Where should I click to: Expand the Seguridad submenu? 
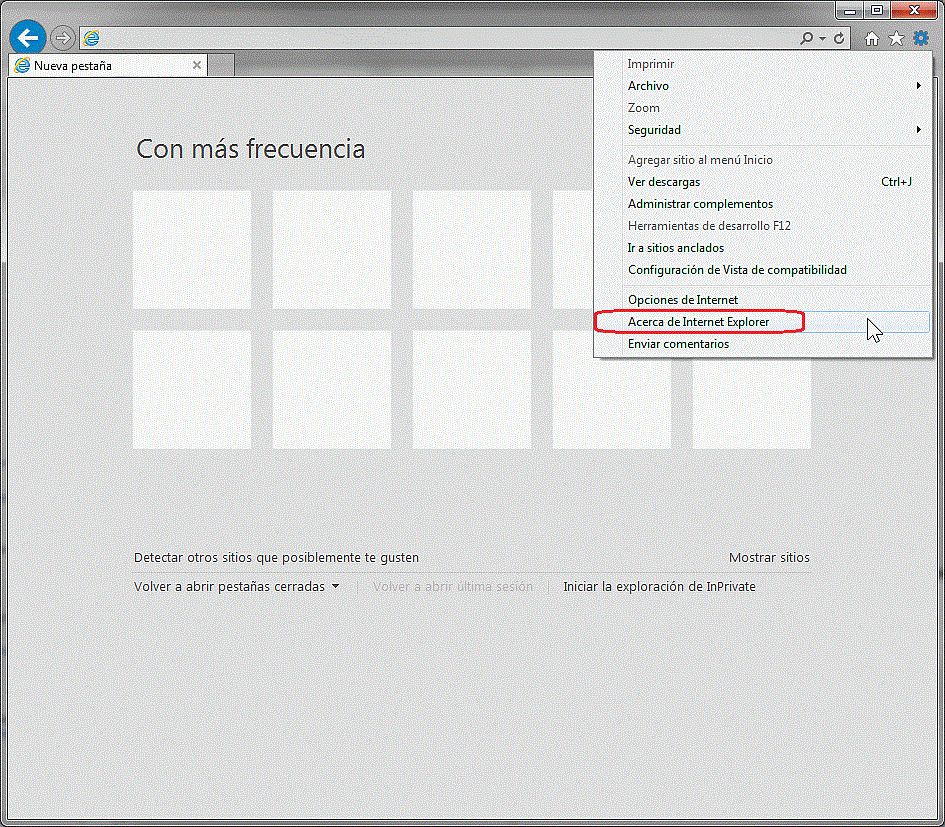tap(763, 130)
